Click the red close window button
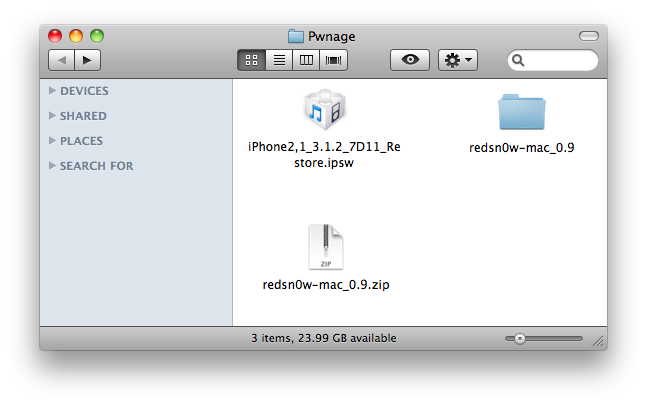Image resolution: width=647 pixels, height=405 pixels. coord(55,36)
